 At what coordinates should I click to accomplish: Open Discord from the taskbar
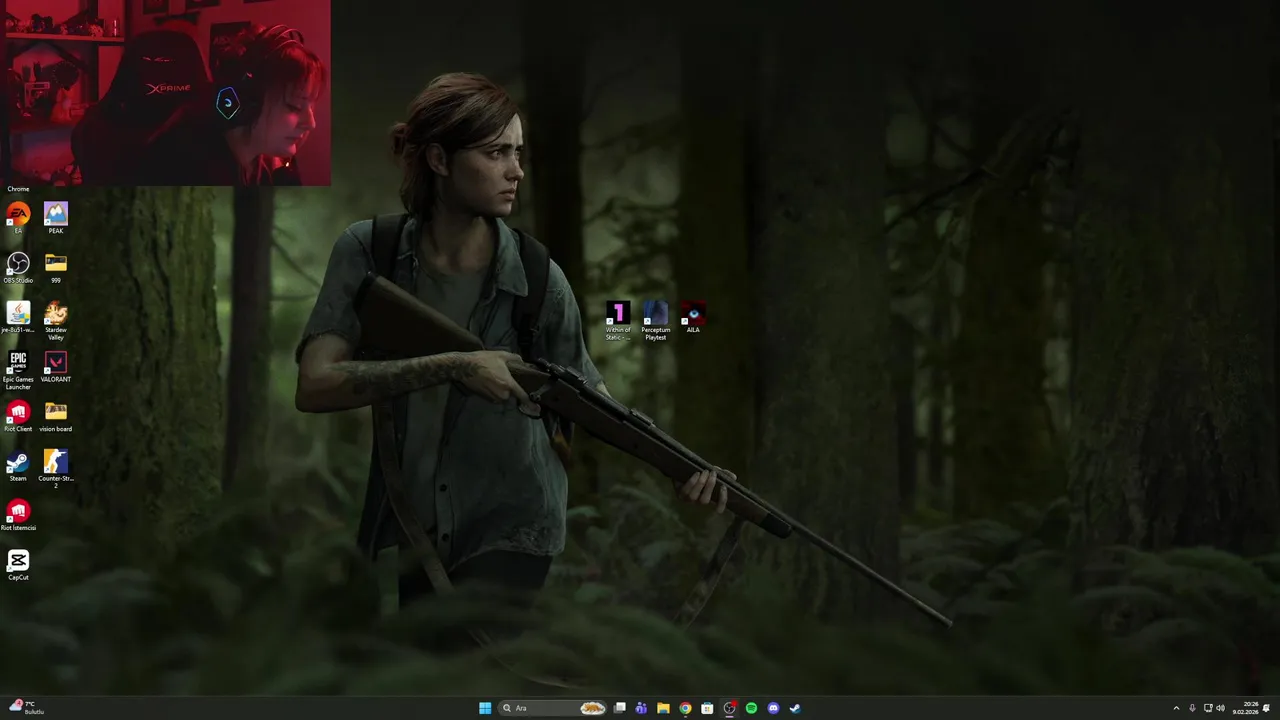click(x=773, y=708)
